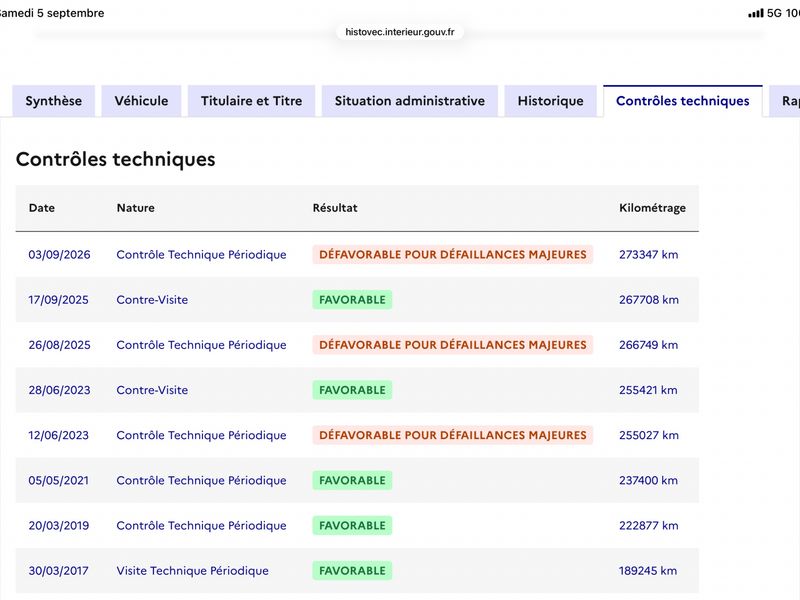
Task: Click the Date column header
Action: [x=42, y=208]
